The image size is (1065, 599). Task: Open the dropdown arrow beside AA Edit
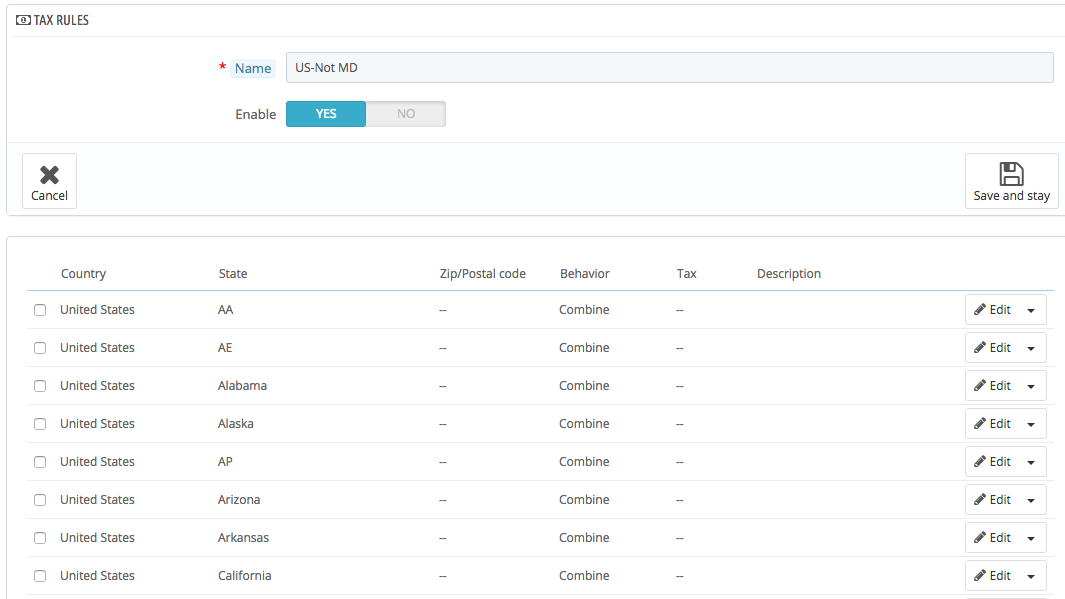[x=1031, y=310]
